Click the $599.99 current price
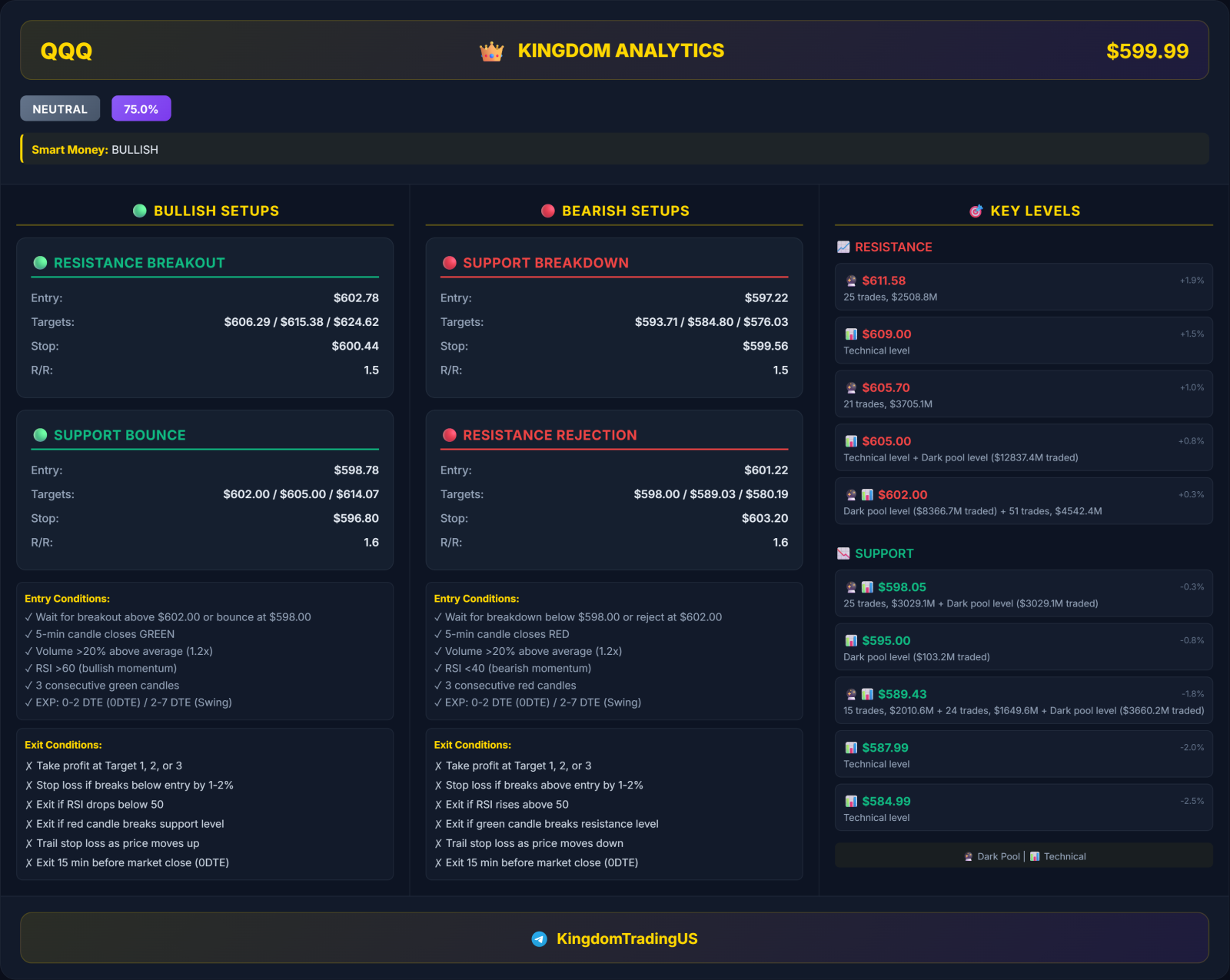1230x980 pixels. coord(1147,51)
